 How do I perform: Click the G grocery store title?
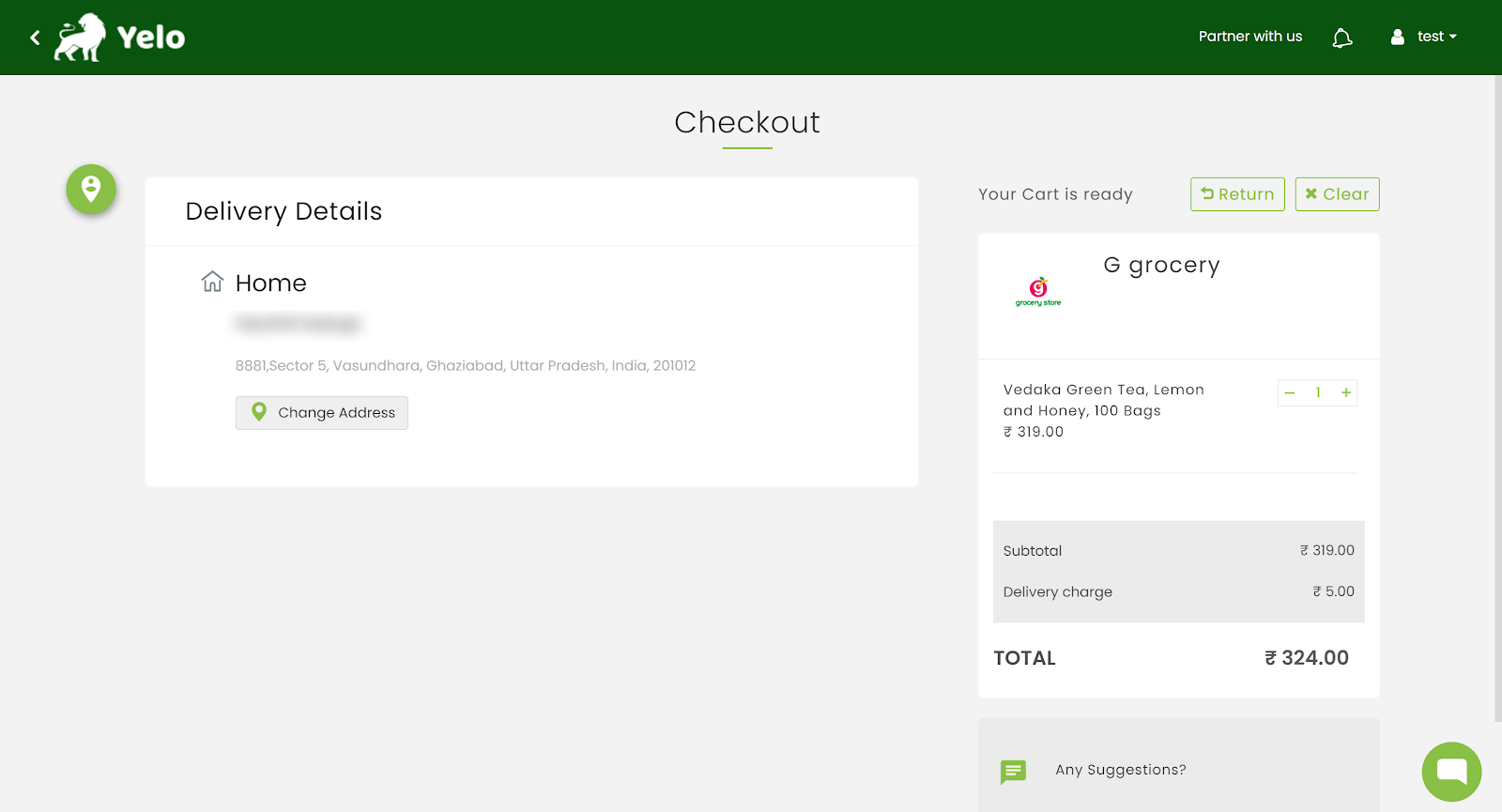click(1161, 266)
